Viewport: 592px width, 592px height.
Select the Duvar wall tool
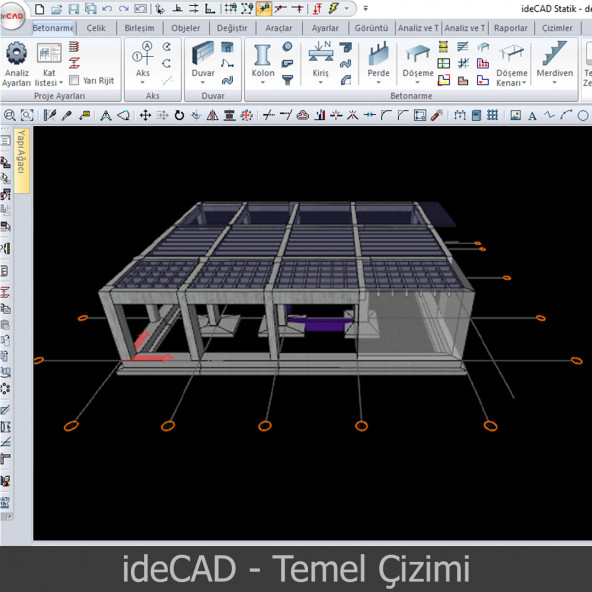pos(203,58)
